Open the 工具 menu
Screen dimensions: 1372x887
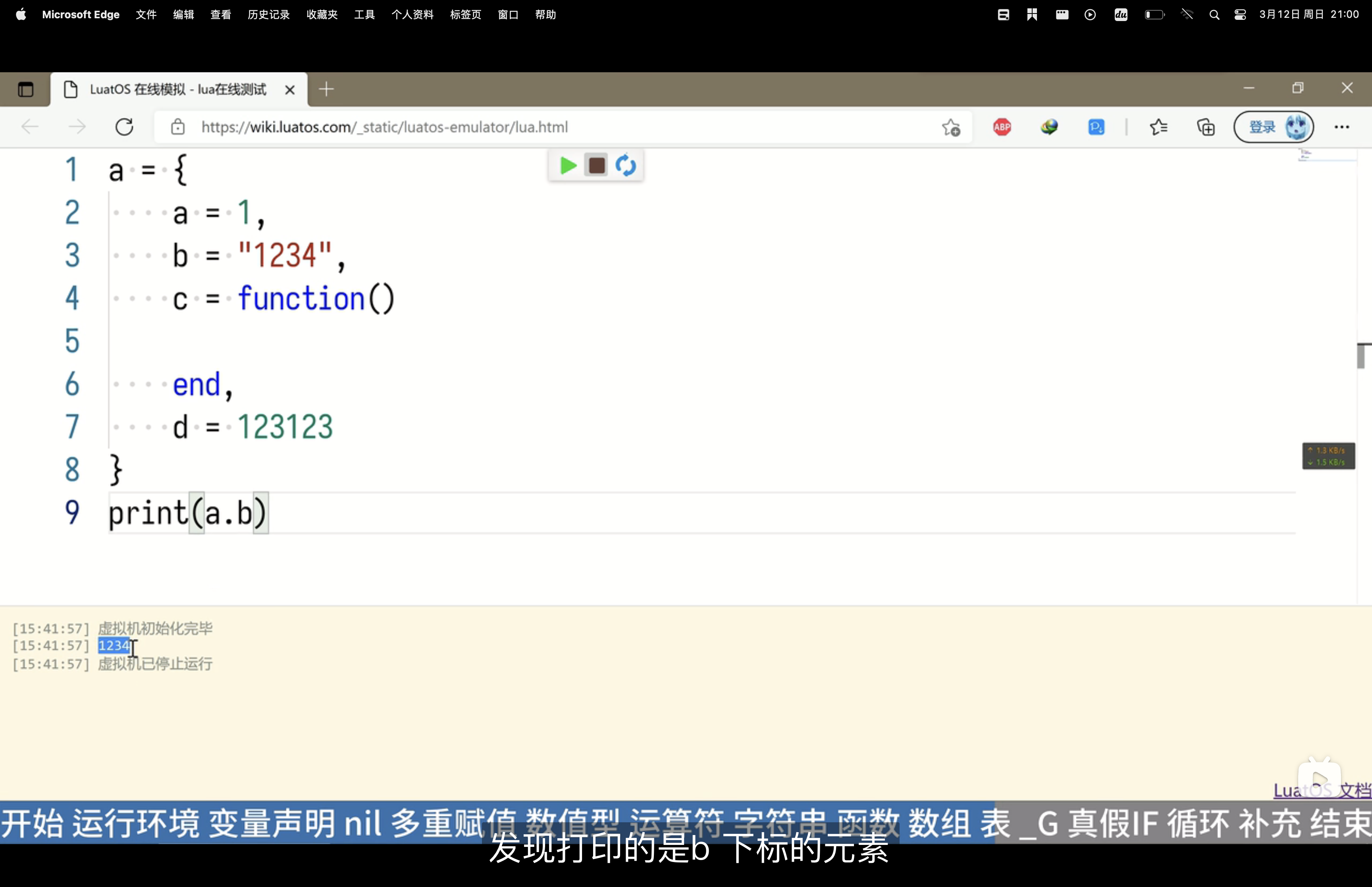tap(364, 14)
